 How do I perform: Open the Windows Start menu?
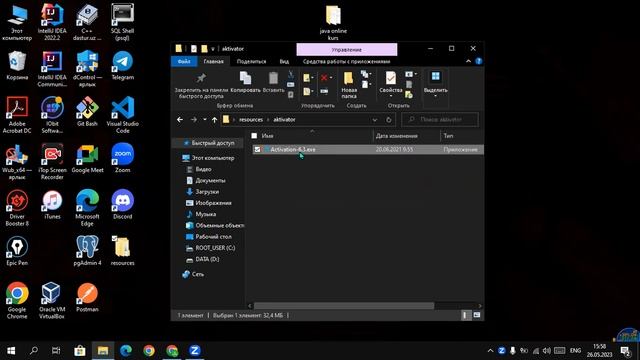pos(11,350)
